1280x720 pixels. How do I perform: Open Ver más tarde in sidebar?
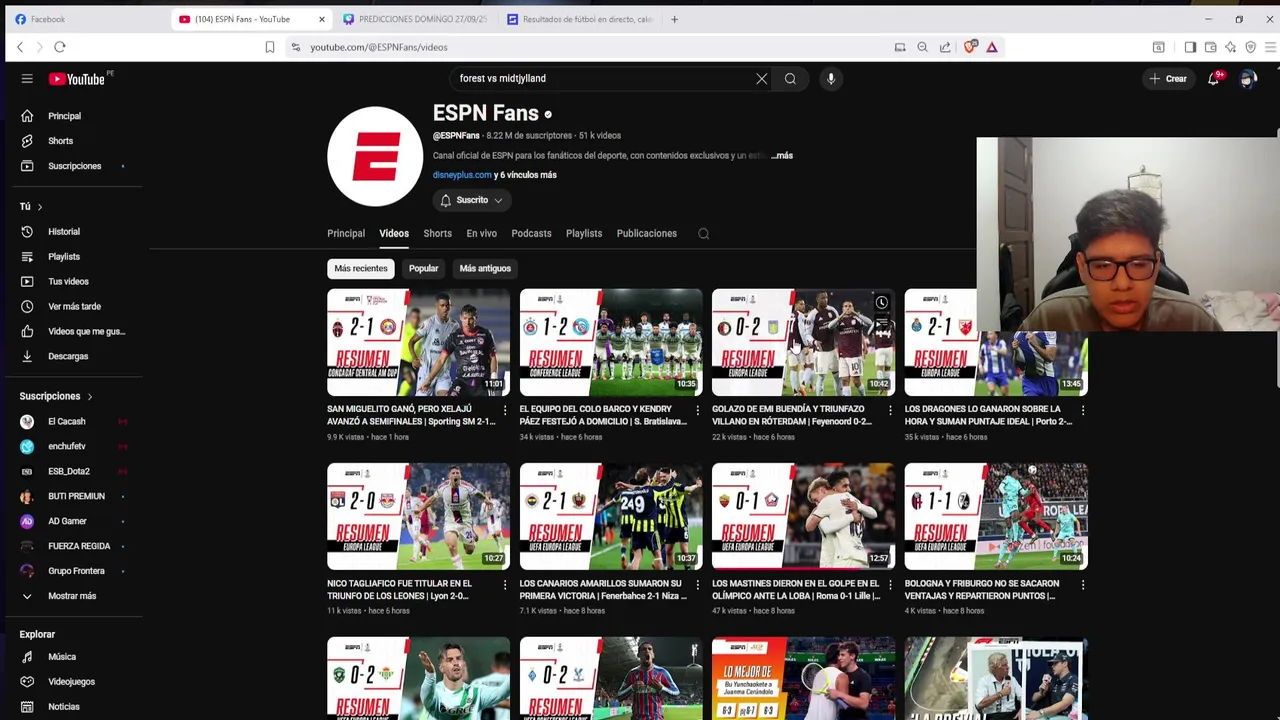[x=72, y=307]
